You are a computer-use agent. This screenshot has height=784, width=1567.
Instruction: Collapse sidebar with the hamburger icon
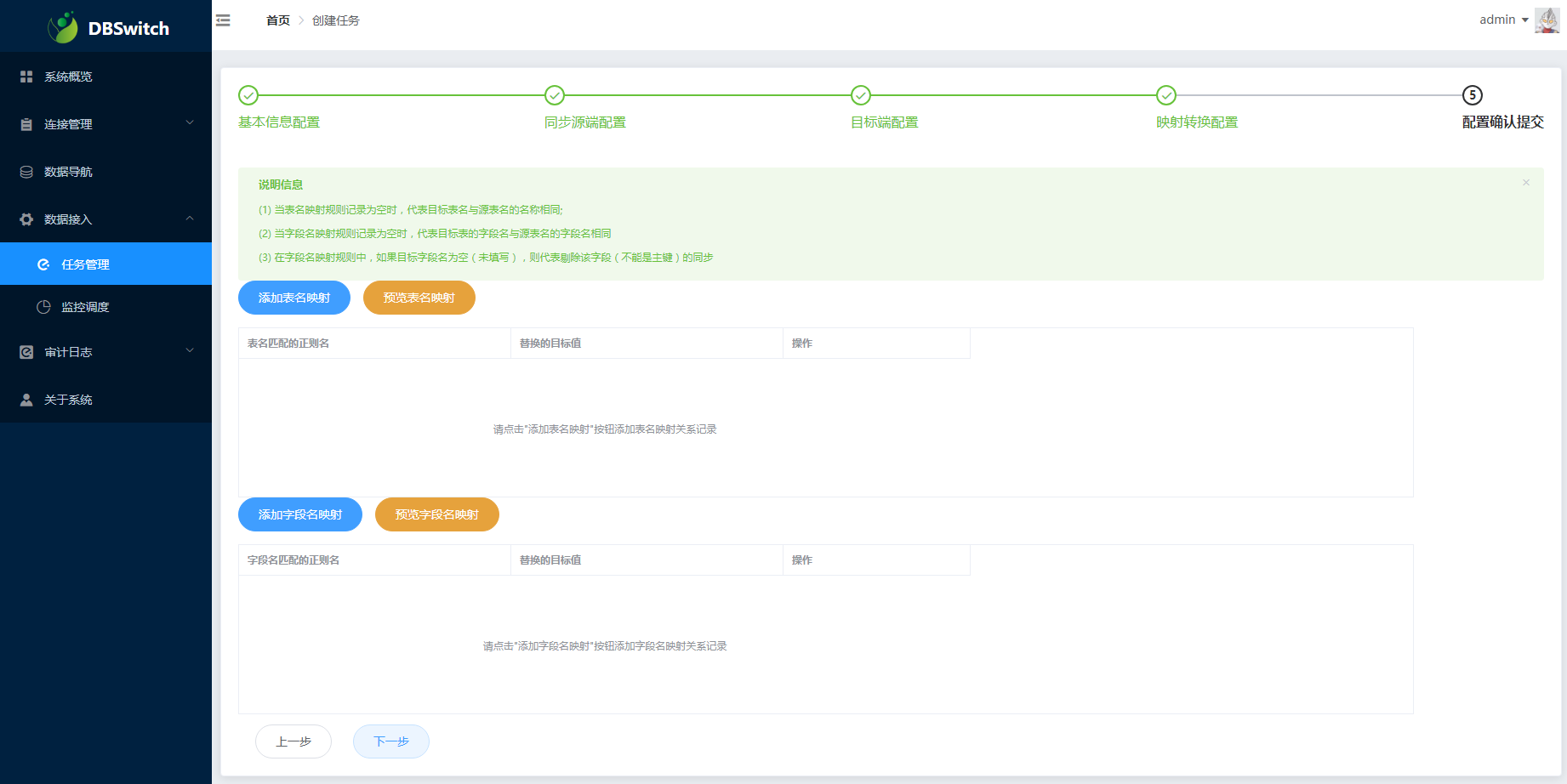point(223,20)
